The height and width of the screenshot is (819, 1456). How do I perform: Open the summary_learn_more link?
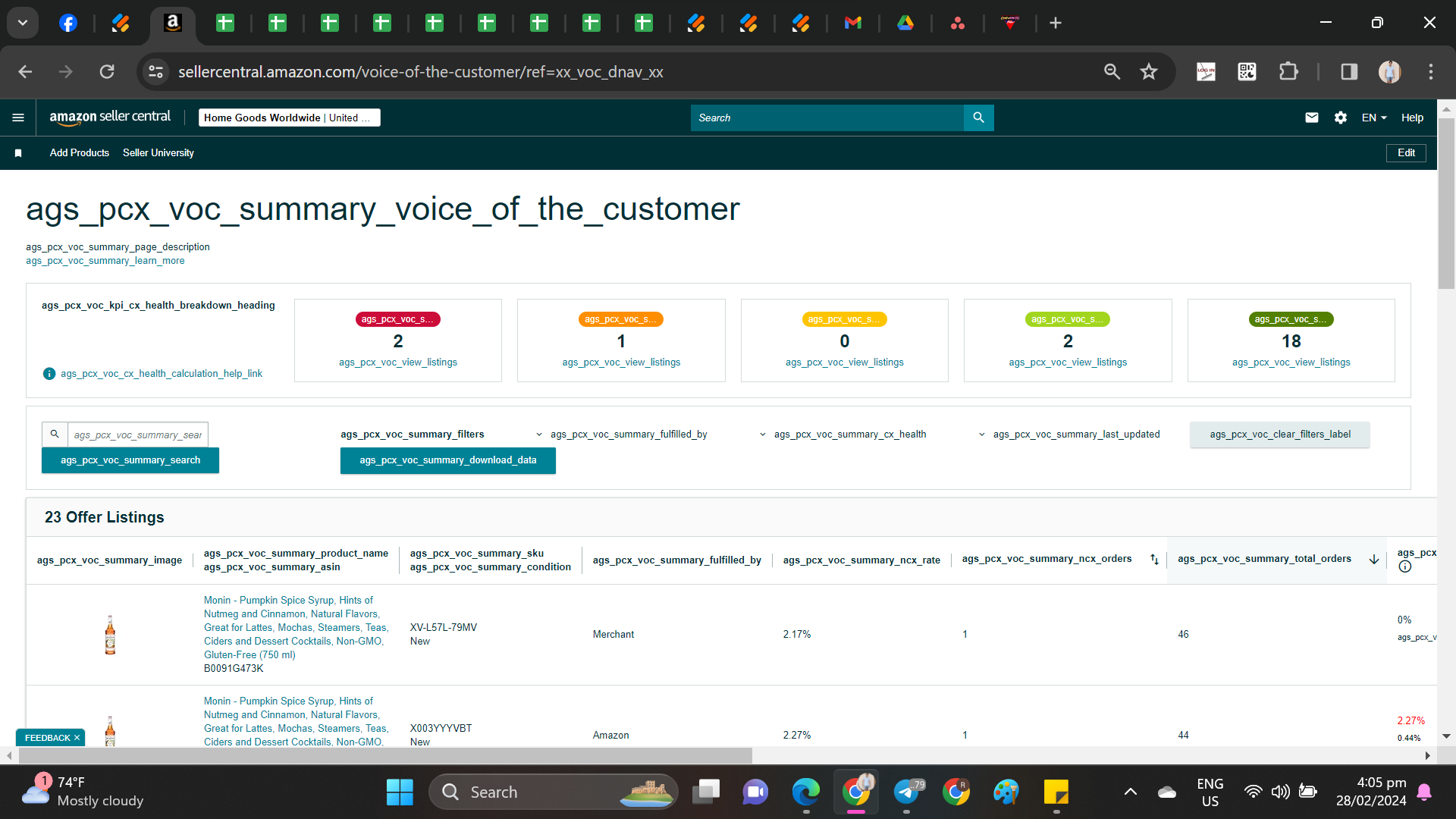(105, 261)
